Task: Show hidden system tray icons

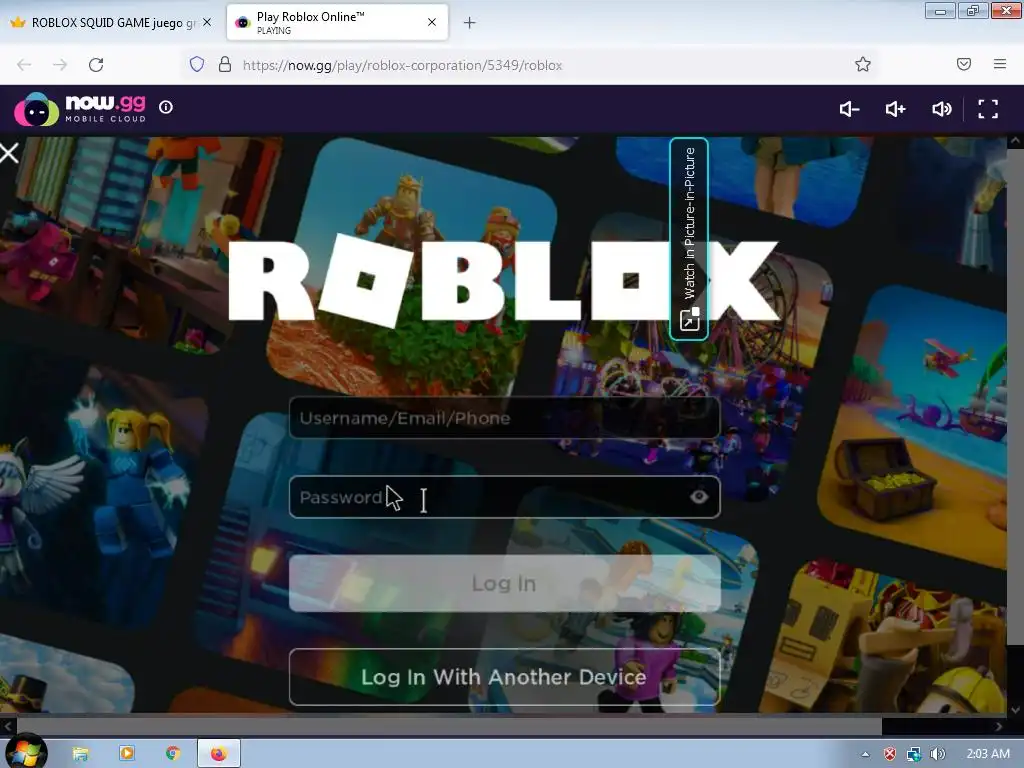Action: pyautogui.click(x=865, y=754)
